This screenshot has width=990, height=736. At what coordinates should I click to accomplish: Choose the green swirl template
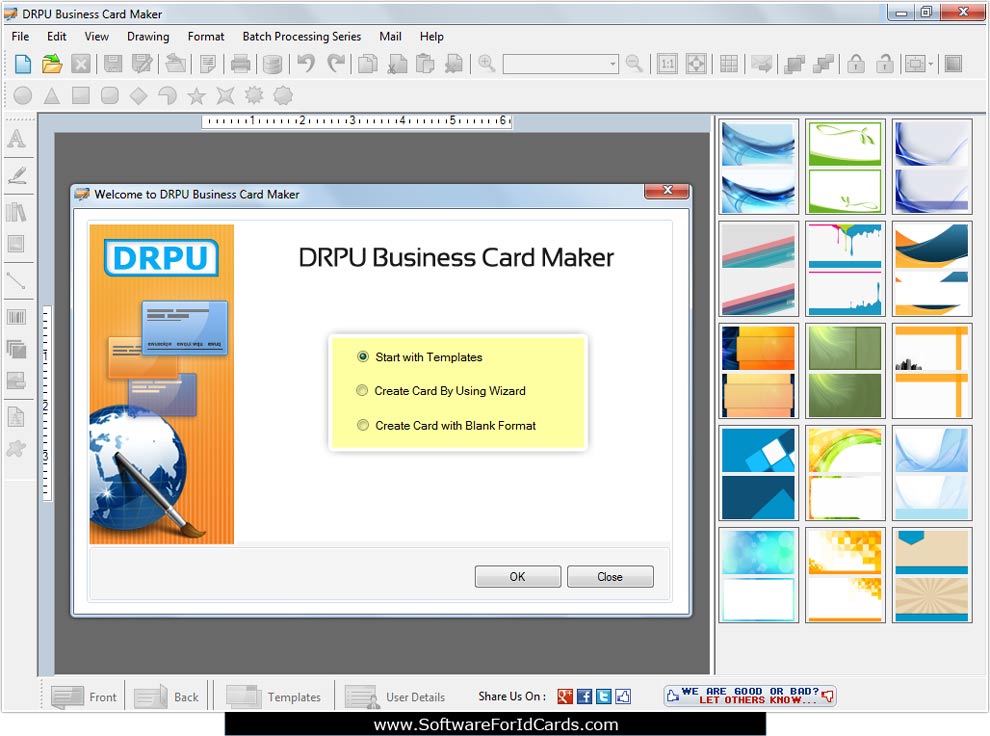point(845,371)
